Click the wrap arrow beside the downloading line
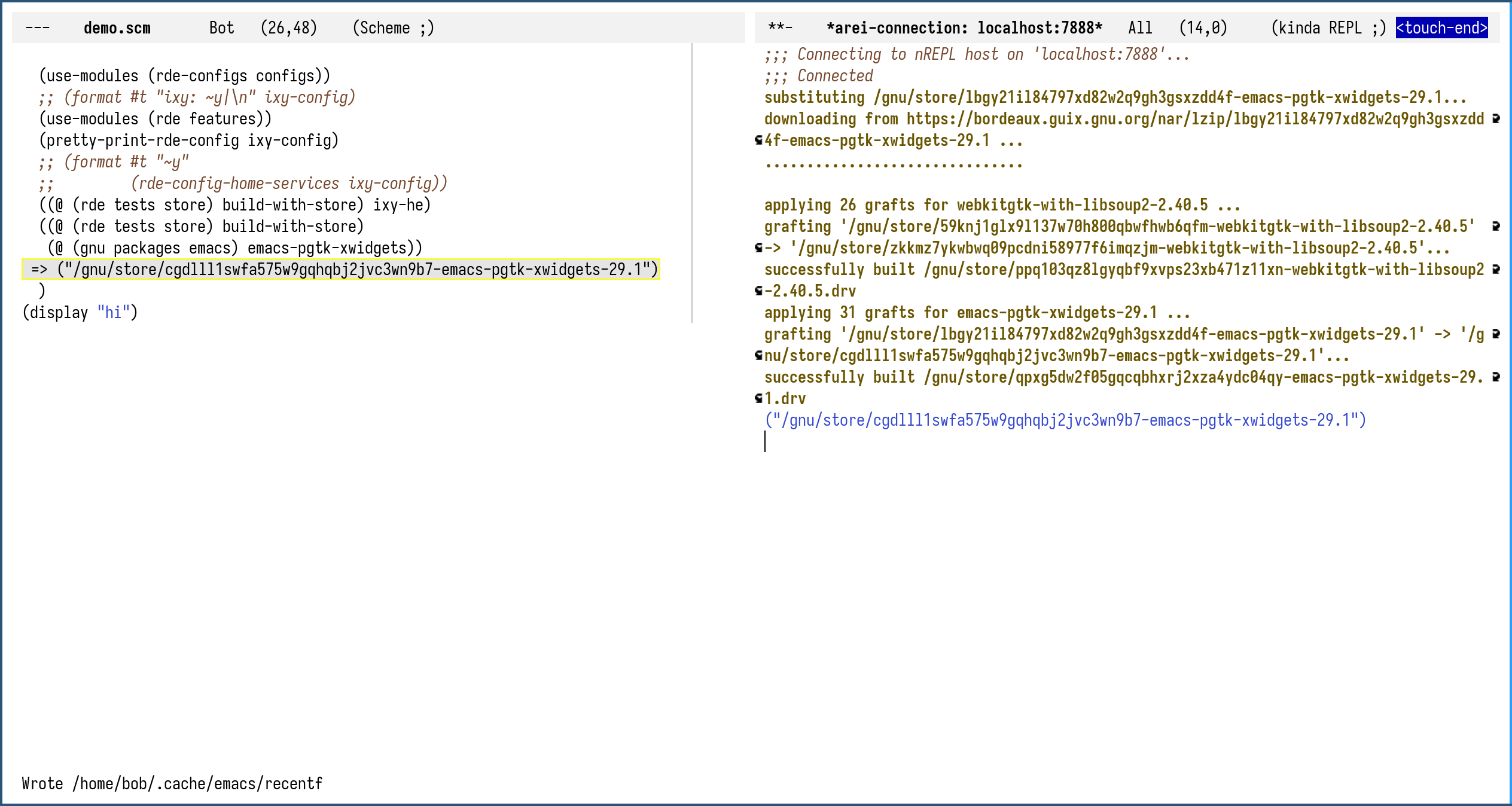The width and height of the screenshot is (1512, 806). click(1496, 119)
